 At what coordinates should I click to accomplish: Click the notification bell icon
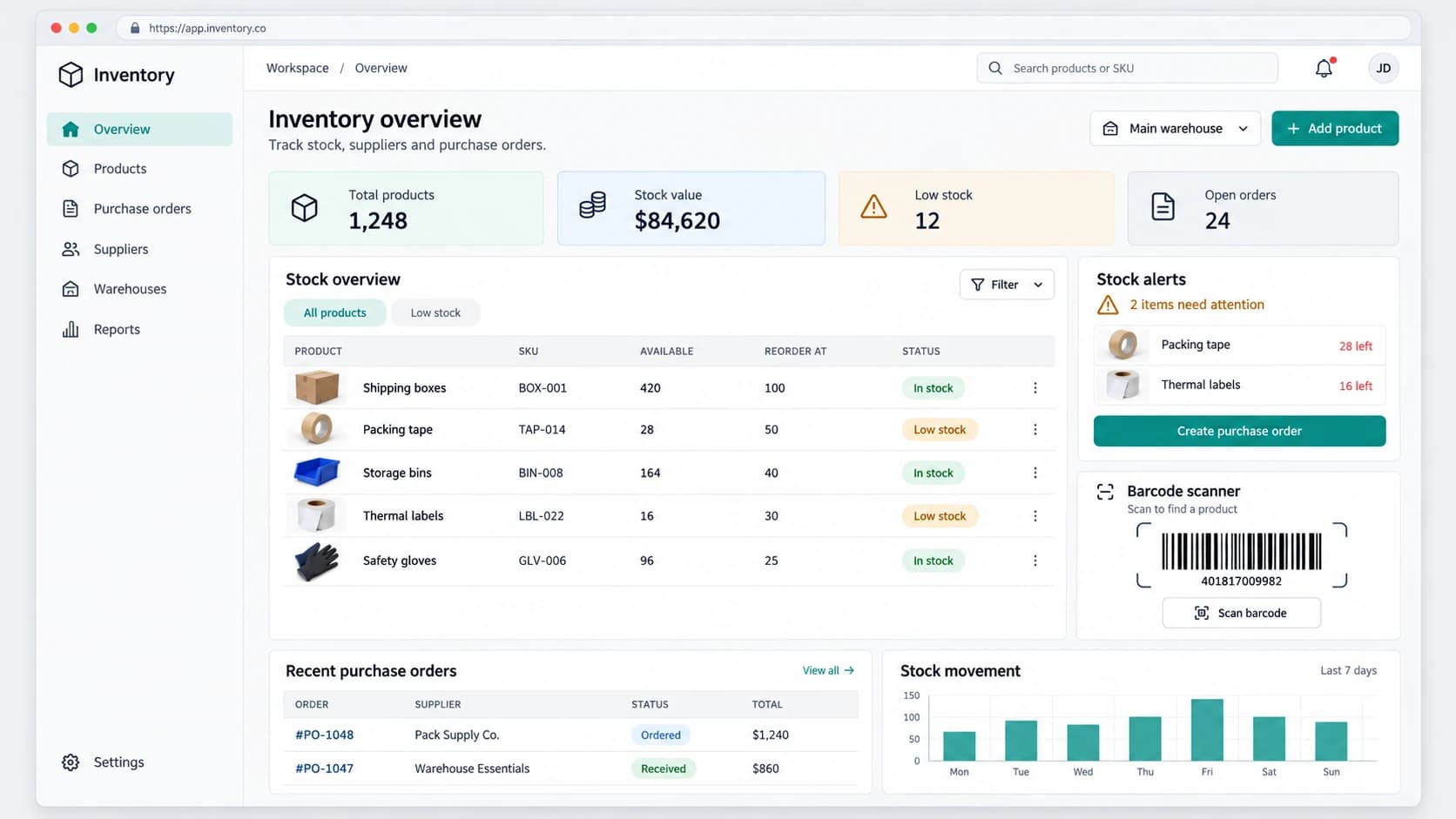(1324, 68)
